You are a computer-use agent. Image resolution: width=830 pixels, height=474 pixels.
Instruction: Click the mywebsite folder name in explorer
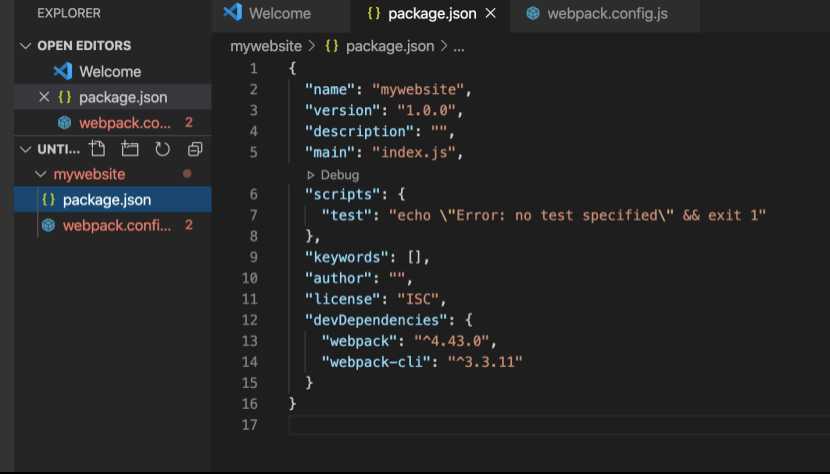(89, 174)
